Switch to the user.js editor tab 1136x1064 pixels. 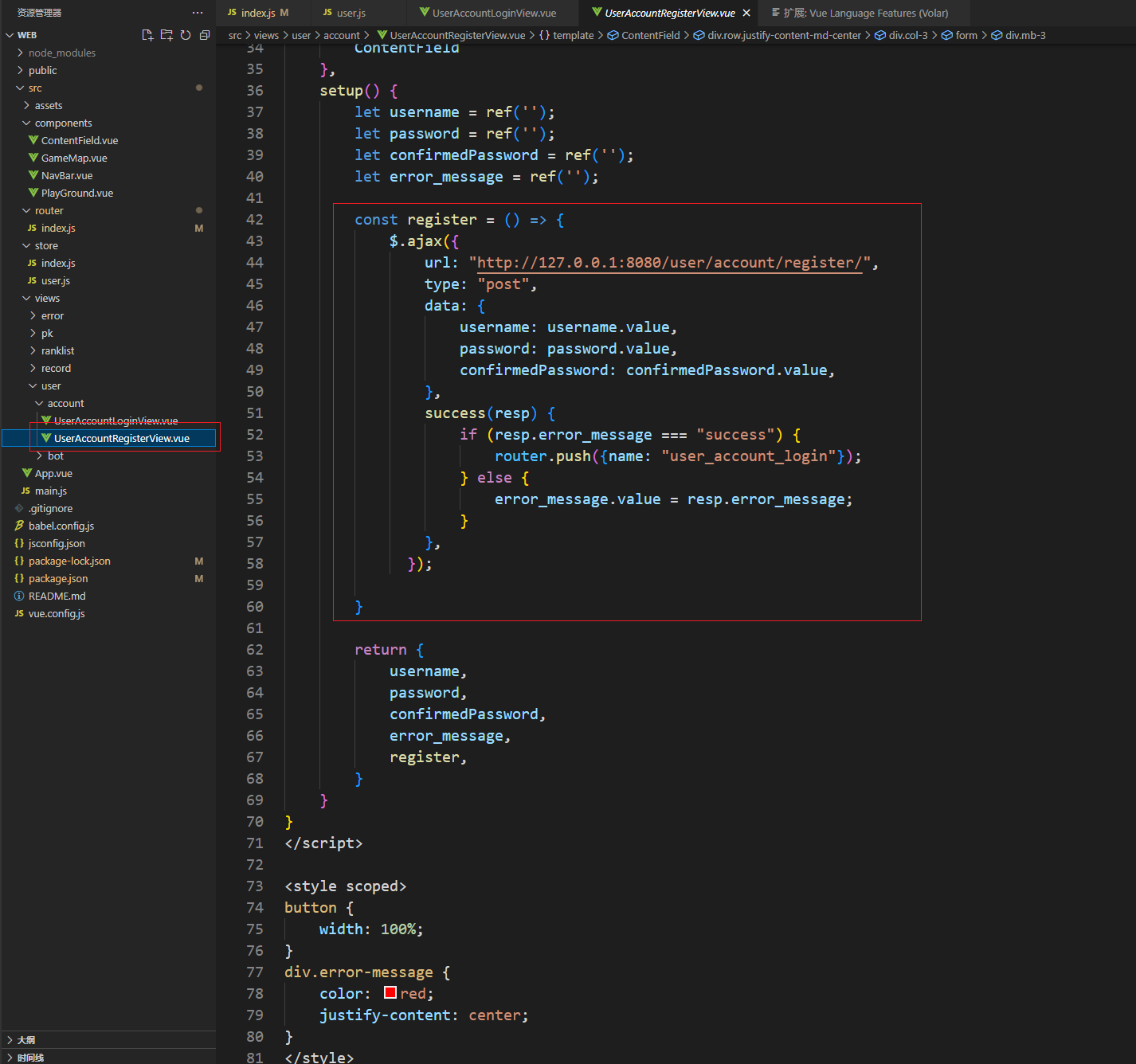(x=351, y=13)
